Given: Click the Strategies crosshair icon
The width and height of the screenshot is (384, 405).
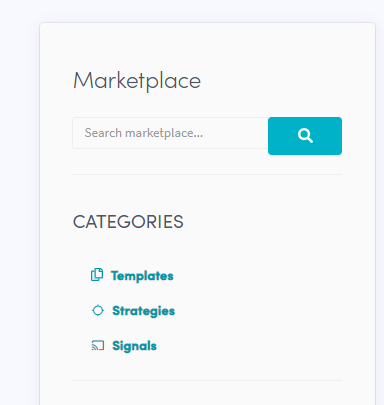Looking at the screenshot, I should [98, 311].
